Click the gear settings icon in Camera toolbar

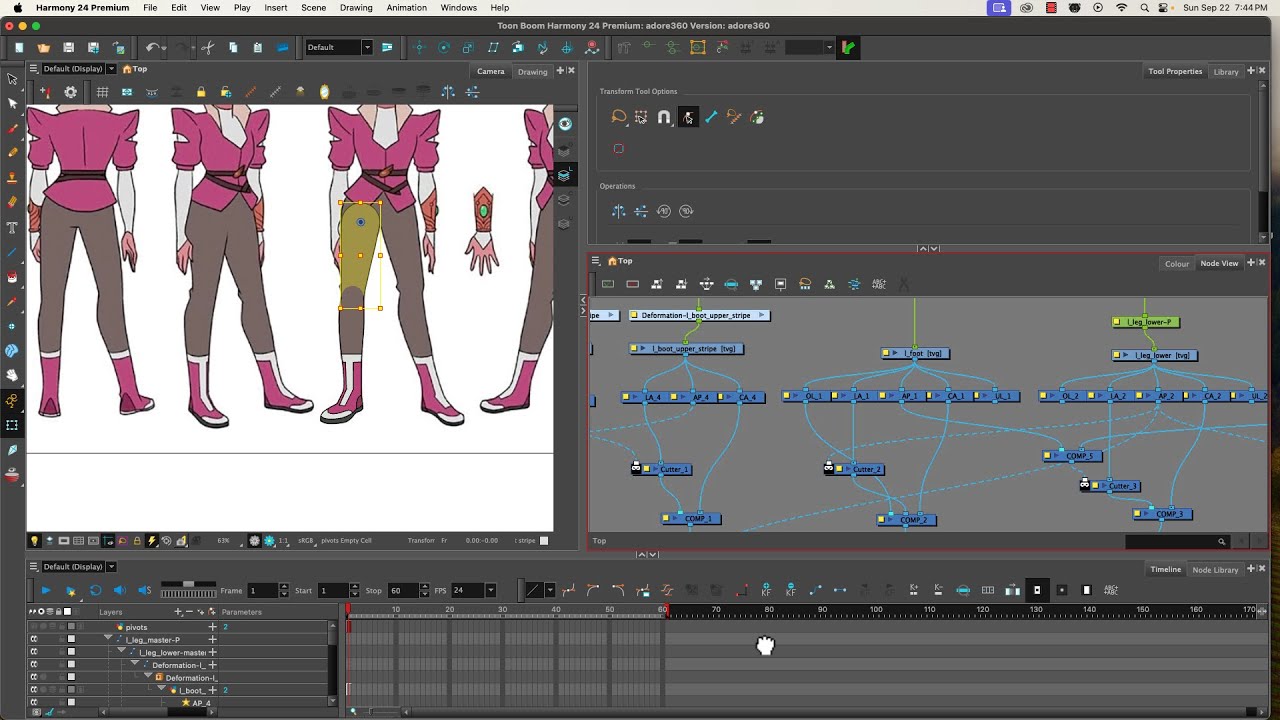[71, 92]
